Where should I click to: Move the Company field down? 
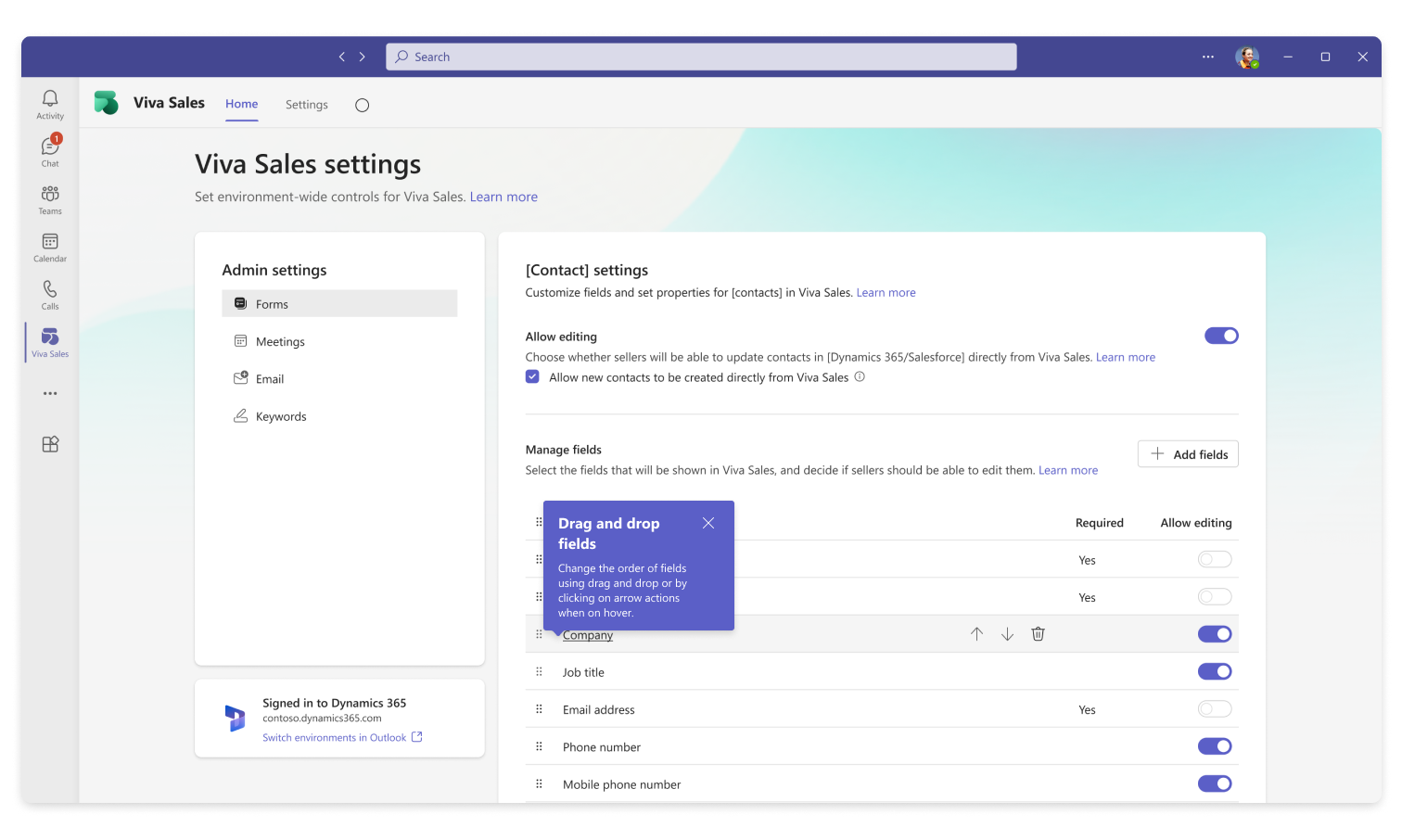[1007, 634]
